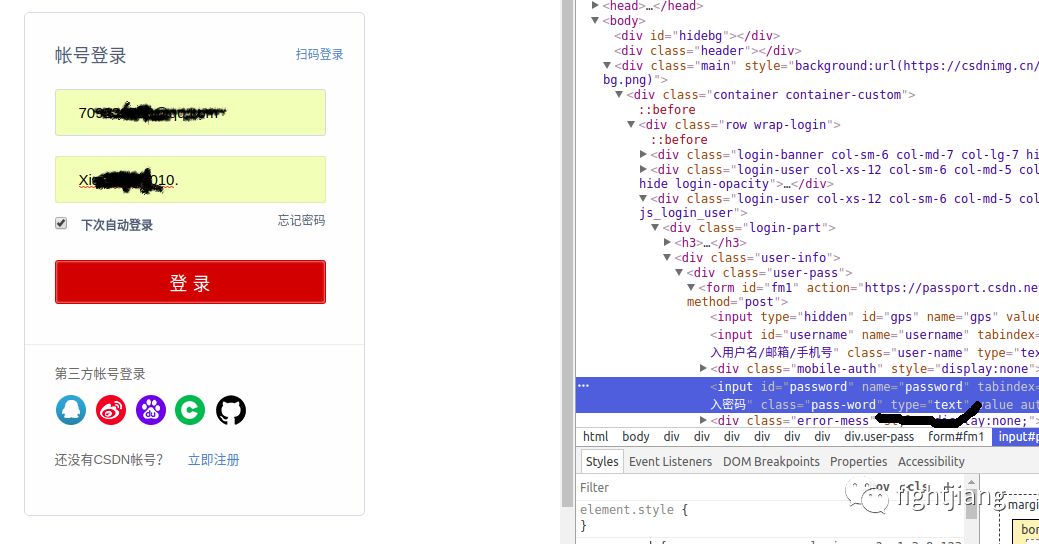Collapse the user-pass div node
1039x544 pixels.
(x=679, y=273)
